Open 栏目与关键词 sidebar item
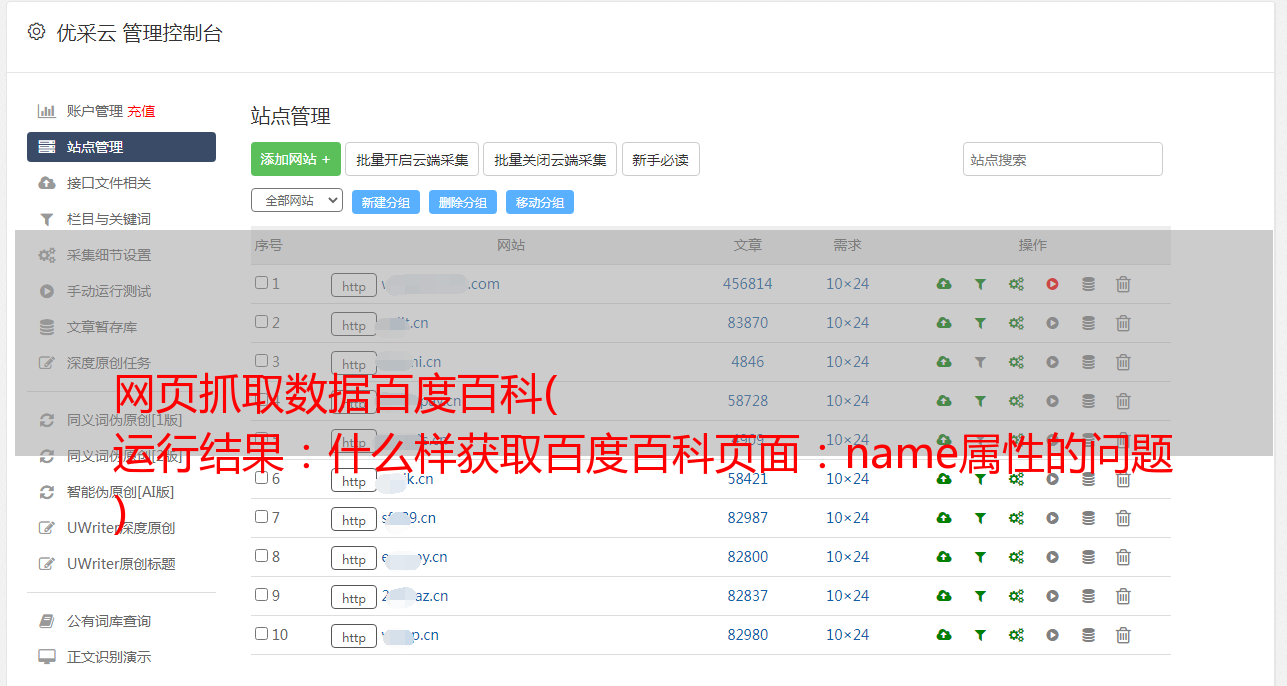The width and height of the screenshot is (1287, 686). pos(109,219)
